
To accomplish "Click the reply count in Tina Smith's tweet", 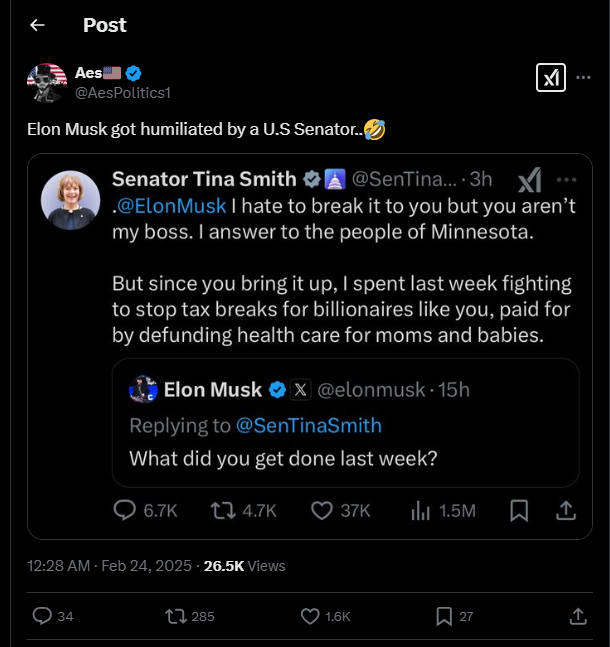I will [145, 510].
